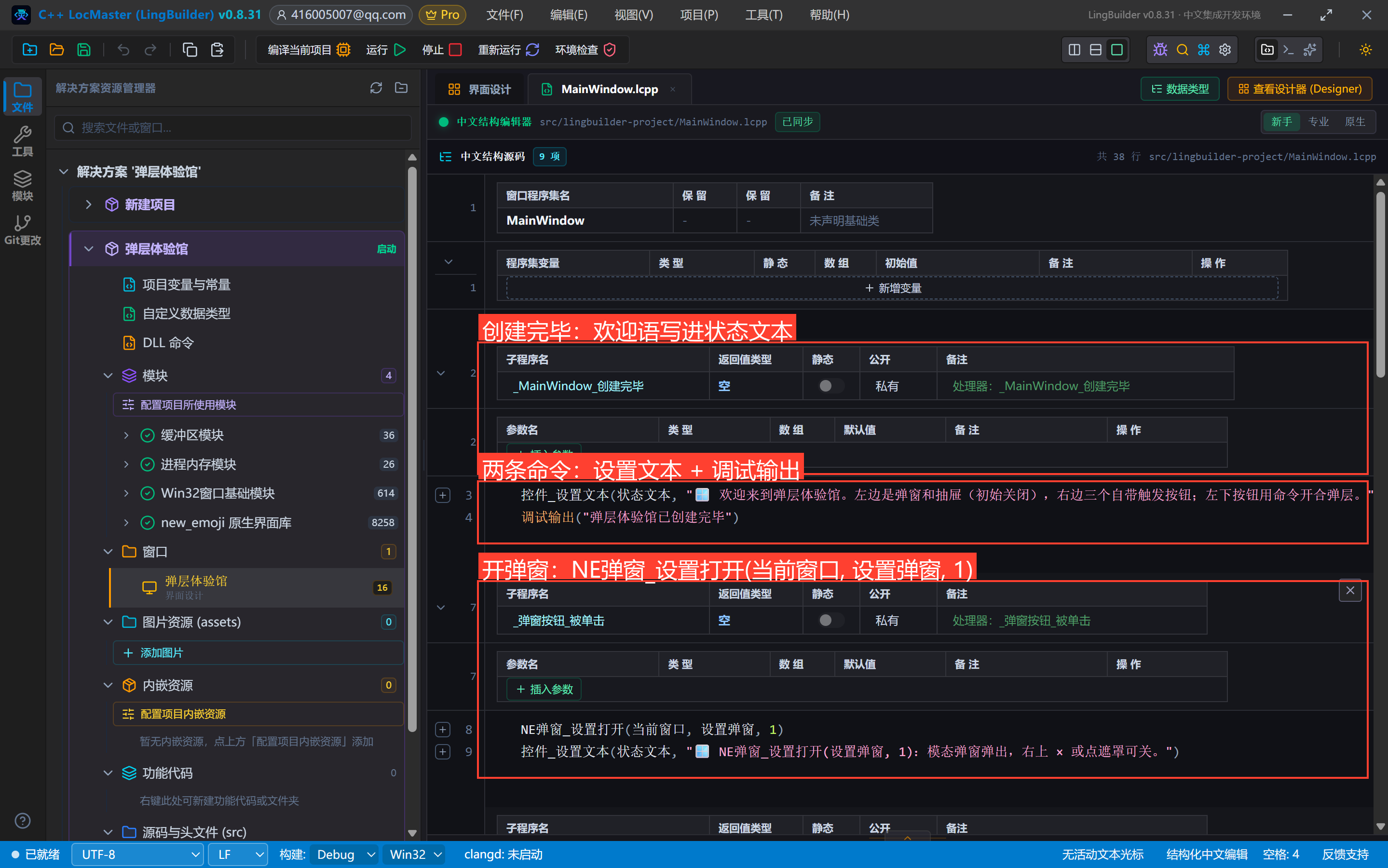Click + 新增变量 row
This screenshot has height=868, width=1388.
tap(892, 288)
